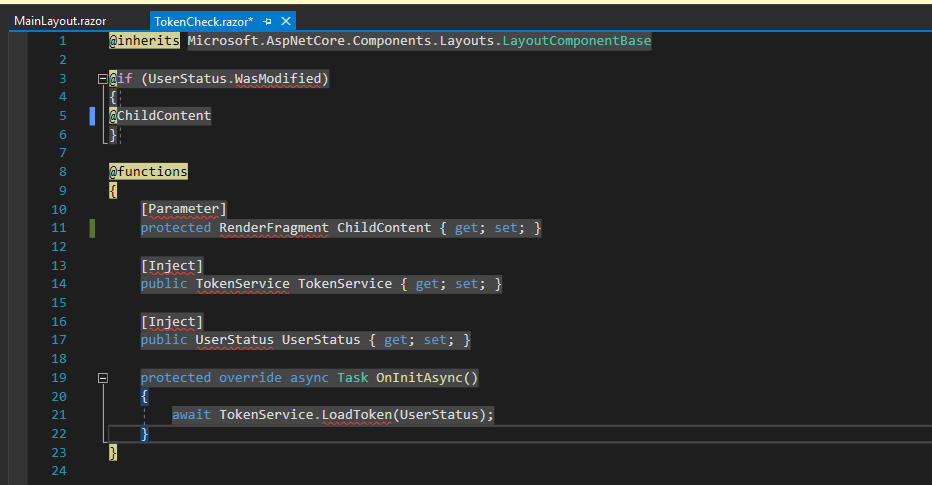The height and width of the screenshot is (485, 932).
Task: Collapse the @if block on line 3
Action: pos(102,78)
